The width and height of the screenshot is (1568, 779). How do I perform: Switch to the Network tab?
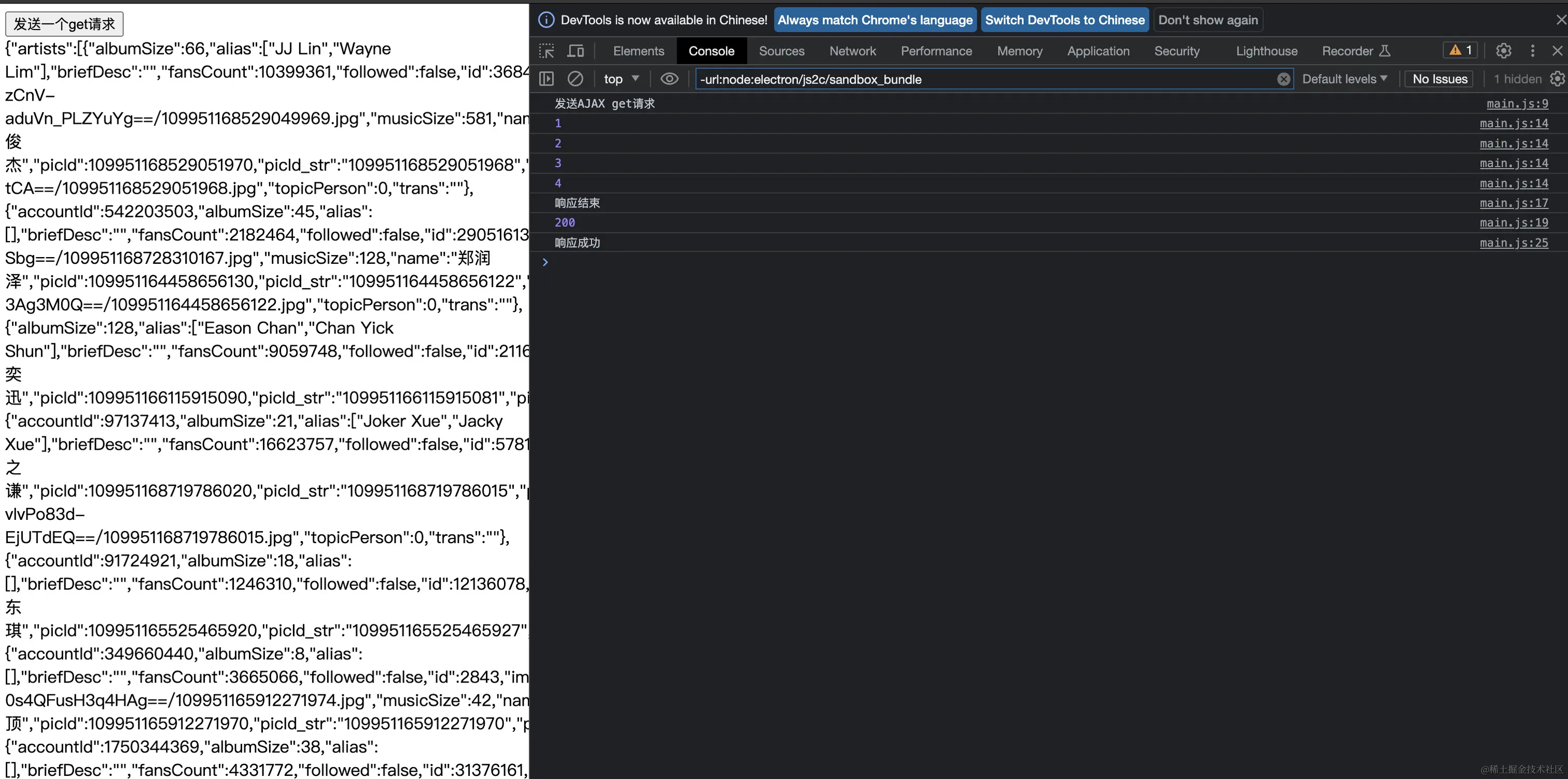[852, 51]
